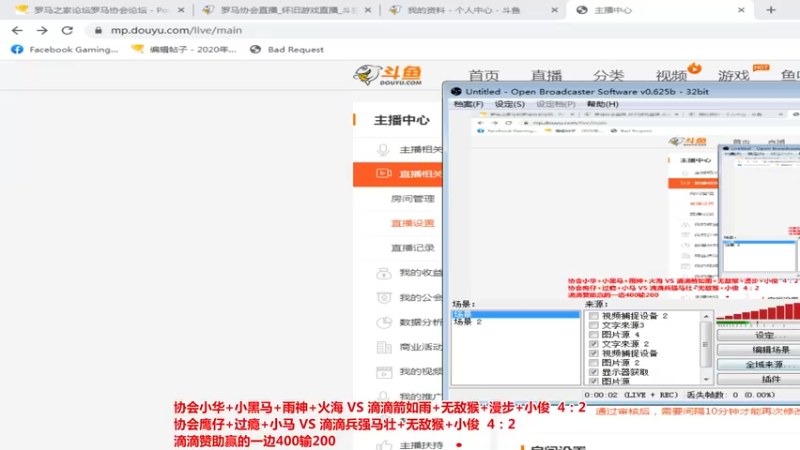
Task: Click the camera icon on the orange 直播相关 row
Action: click(x=384, y=173)
